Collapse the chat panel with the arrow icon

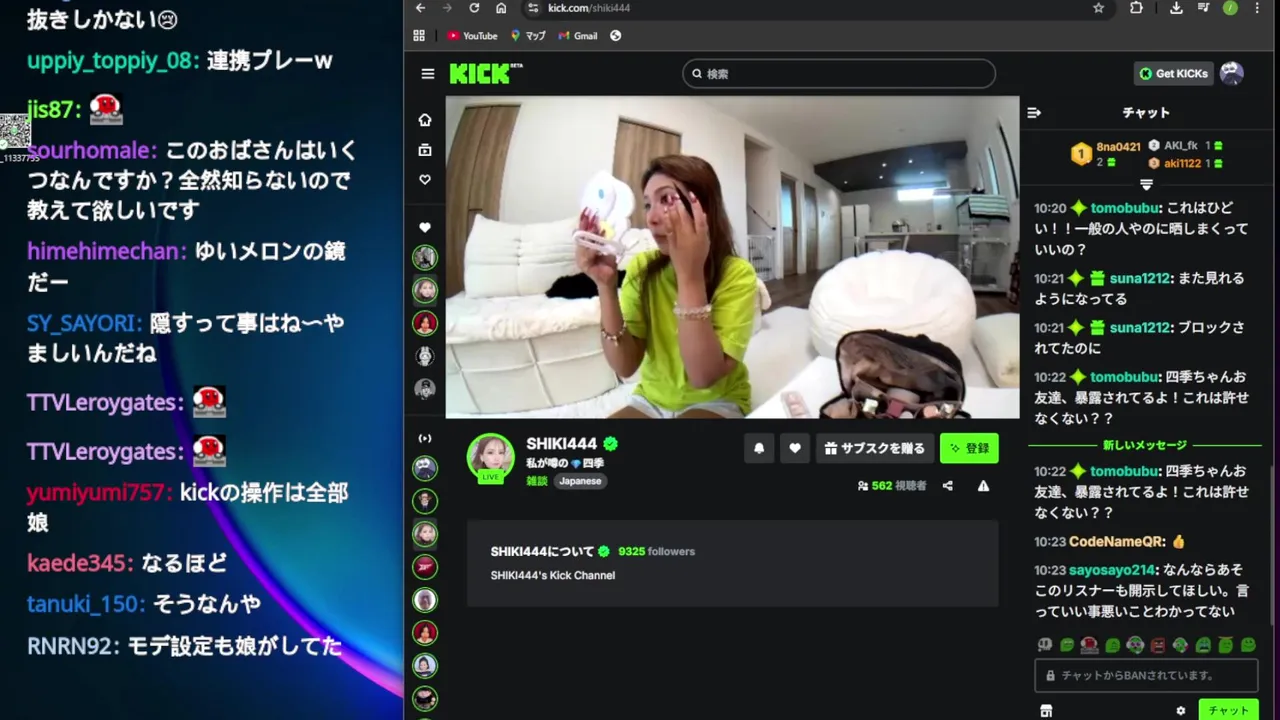tap(1034, 113)
